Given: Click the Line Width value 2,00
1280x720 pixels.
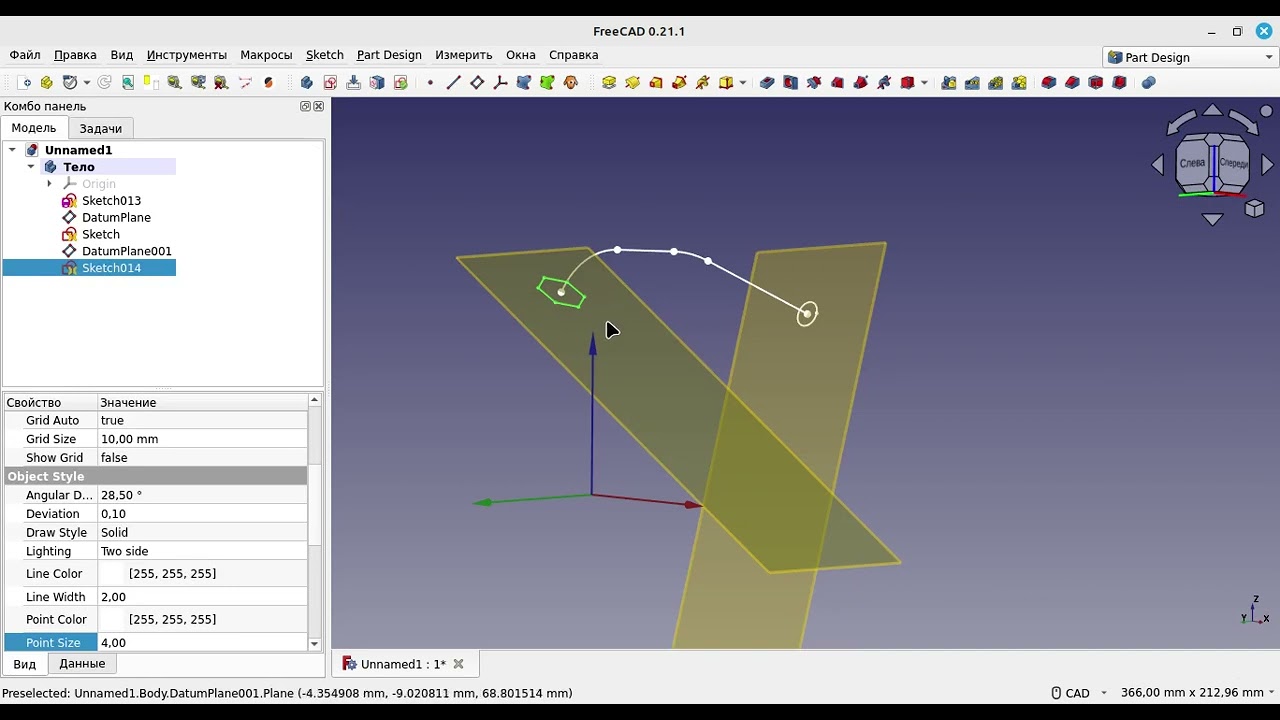Looking at the screenshot, I should [203, 597].
